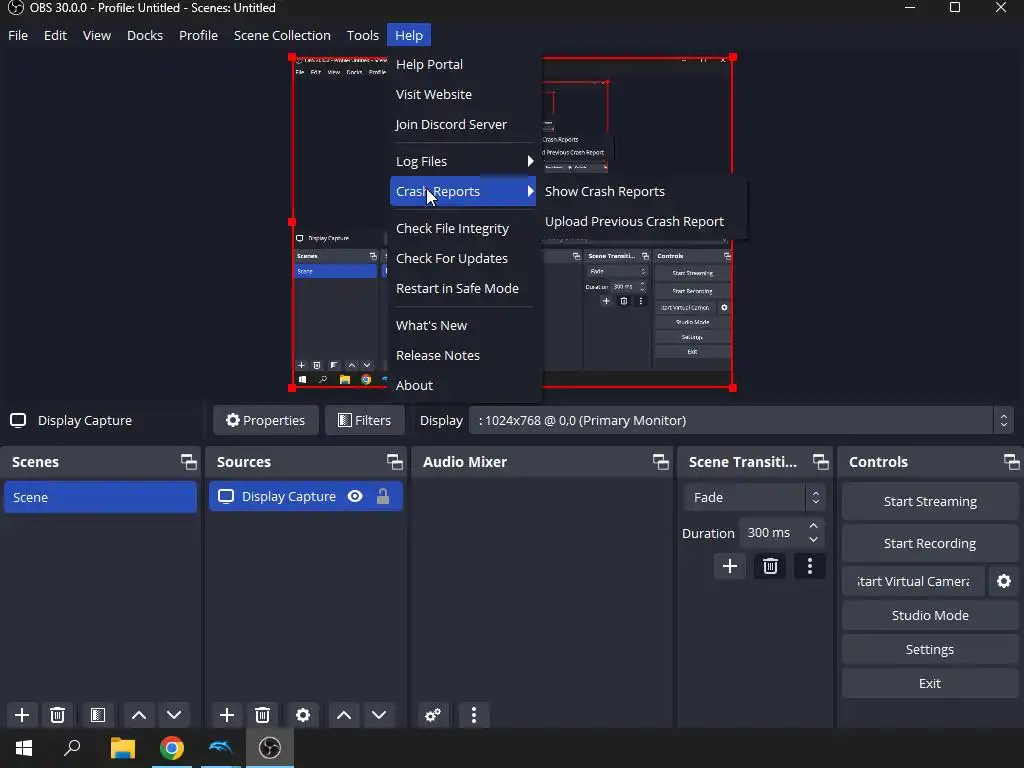
Task: Open the Tools menu
Action: coord(362,35)
